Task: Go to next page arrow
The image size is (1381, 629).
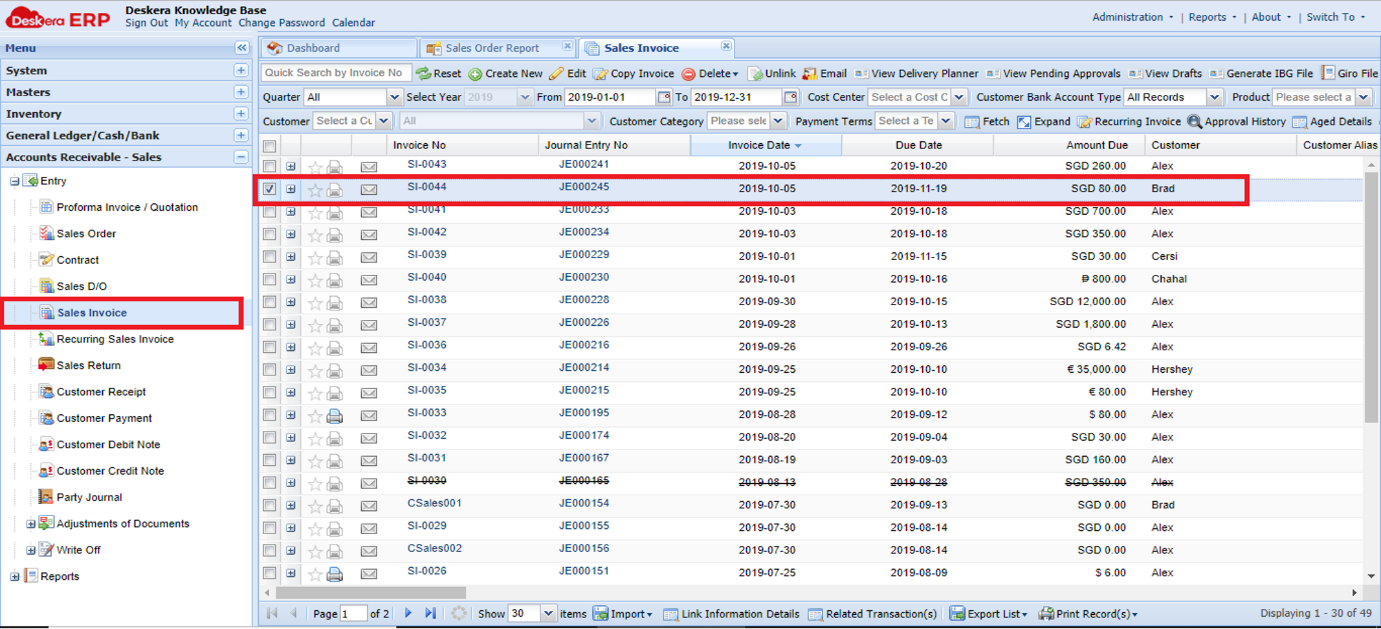Action: pos(408,613)
